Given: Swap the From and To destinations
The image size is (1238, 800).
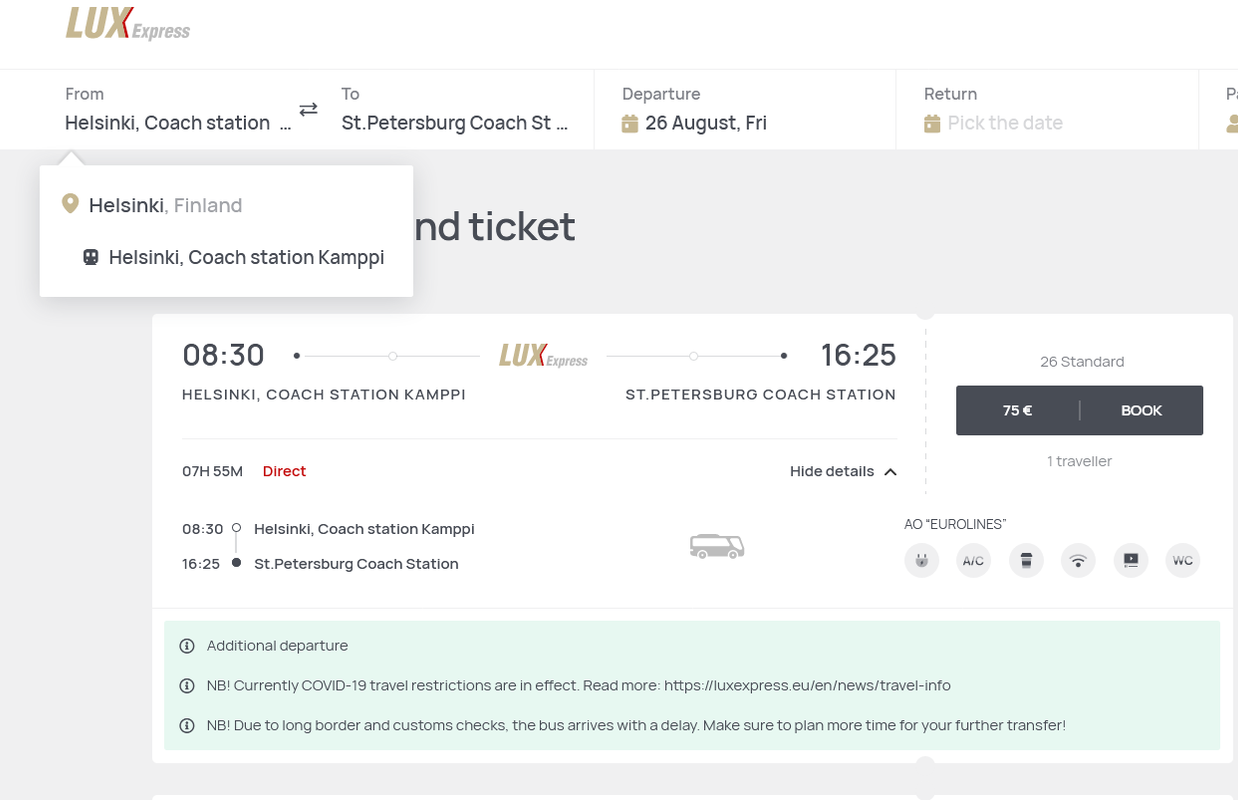Looking at the screenshot, I should (x=308, y=109).
